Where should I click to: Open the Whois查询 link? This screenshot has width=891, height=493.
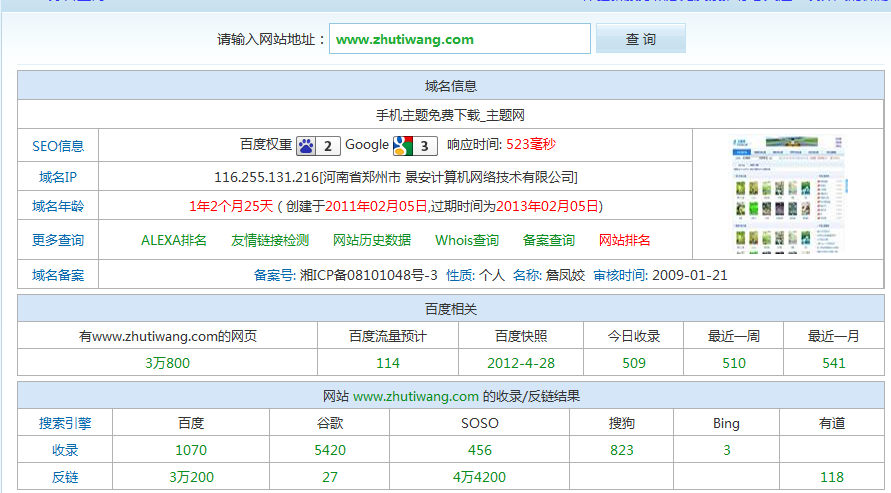click(x=467, y=240)
